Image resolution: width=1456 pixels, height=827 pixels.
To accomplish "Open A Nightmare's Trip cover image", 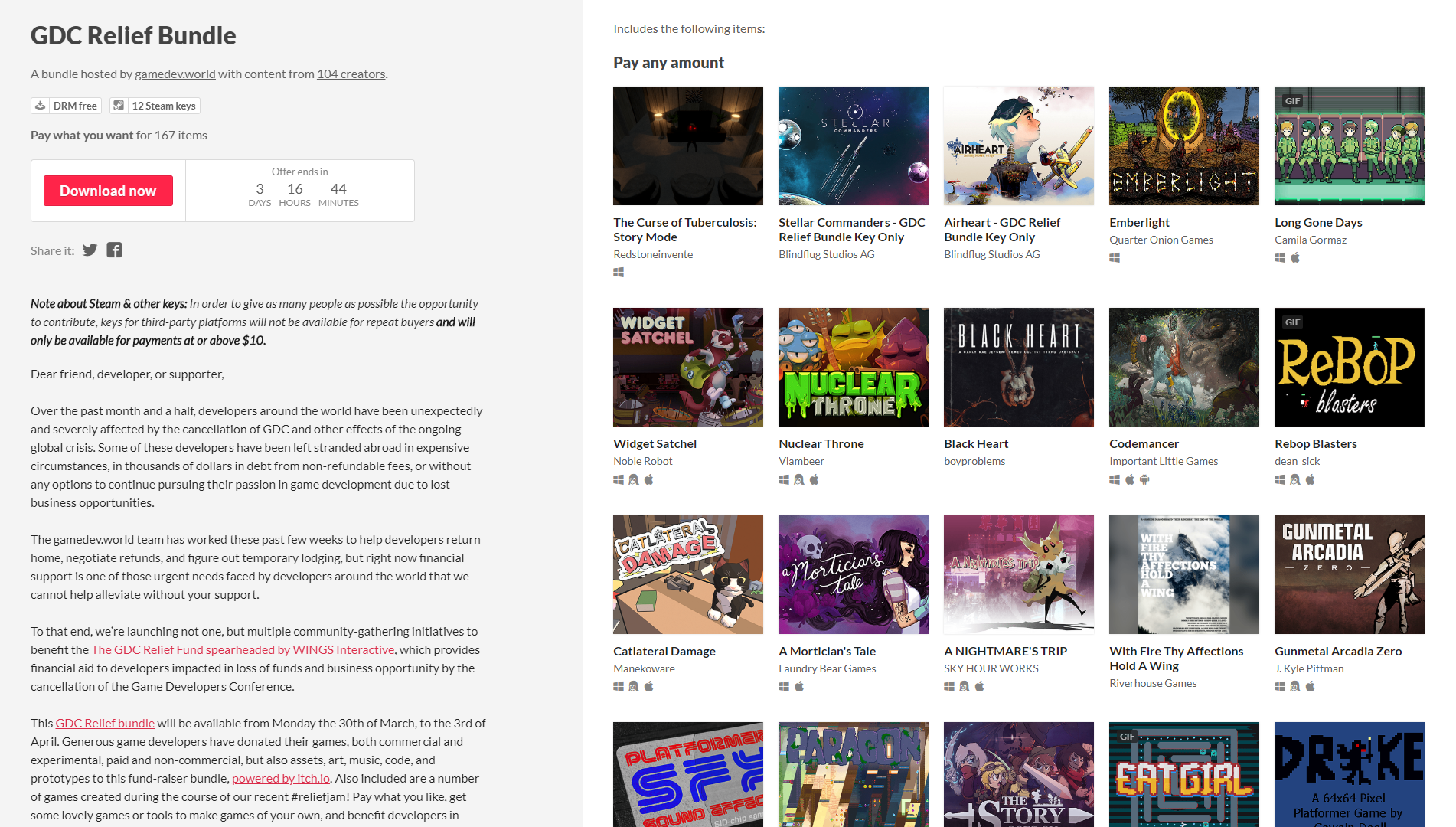I will [1019, 574].
